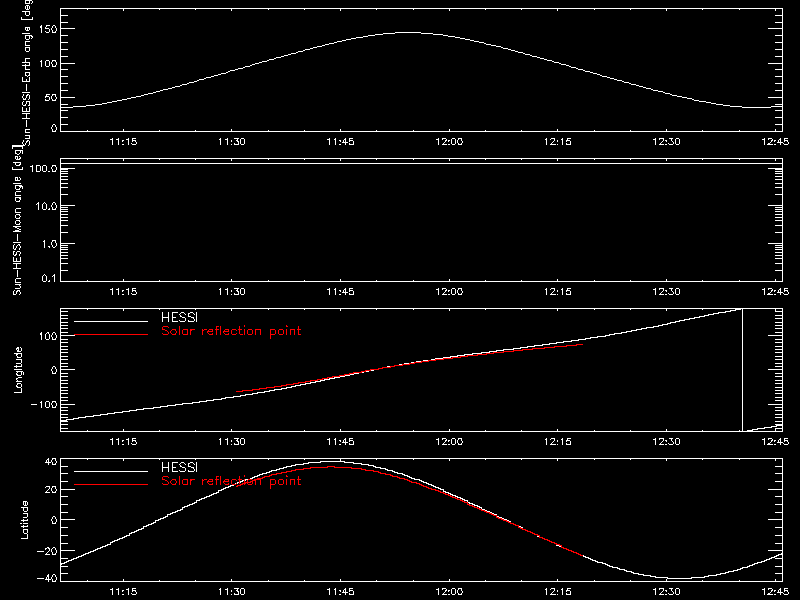Click the 10.0 tick label on Moon angle axis
Image resolution: width=800 pixels, height=600 pixels.
pos(46,206)
